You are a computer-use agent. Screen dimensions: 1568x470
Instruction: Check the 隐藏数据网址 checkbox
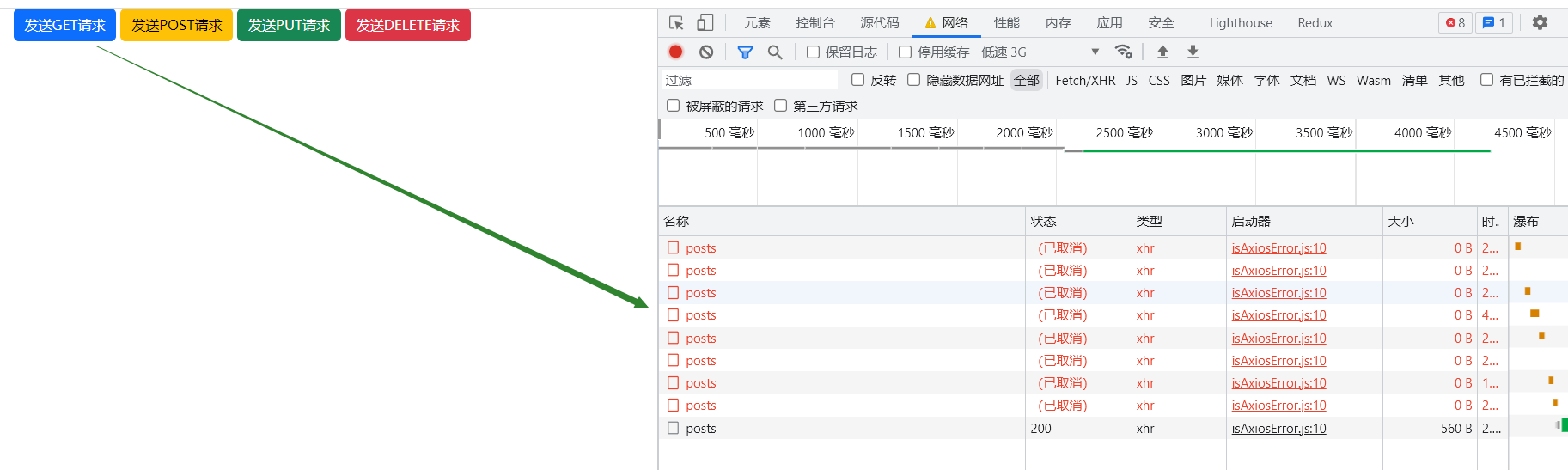coord(913,80)
